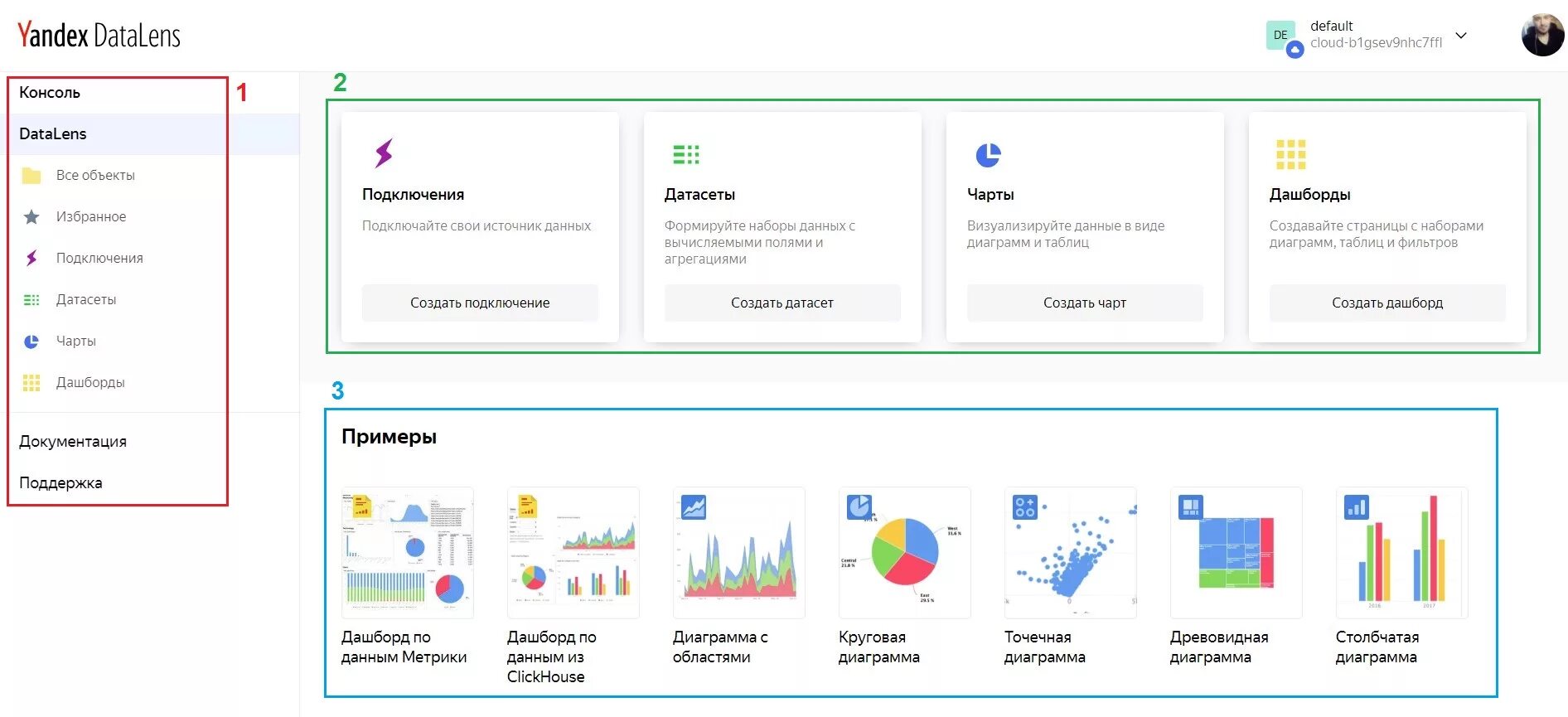The width and height of the screenshot is (1568, 717).
Task: Click the DE cloud badge icon
Action: pos(1283,37)
